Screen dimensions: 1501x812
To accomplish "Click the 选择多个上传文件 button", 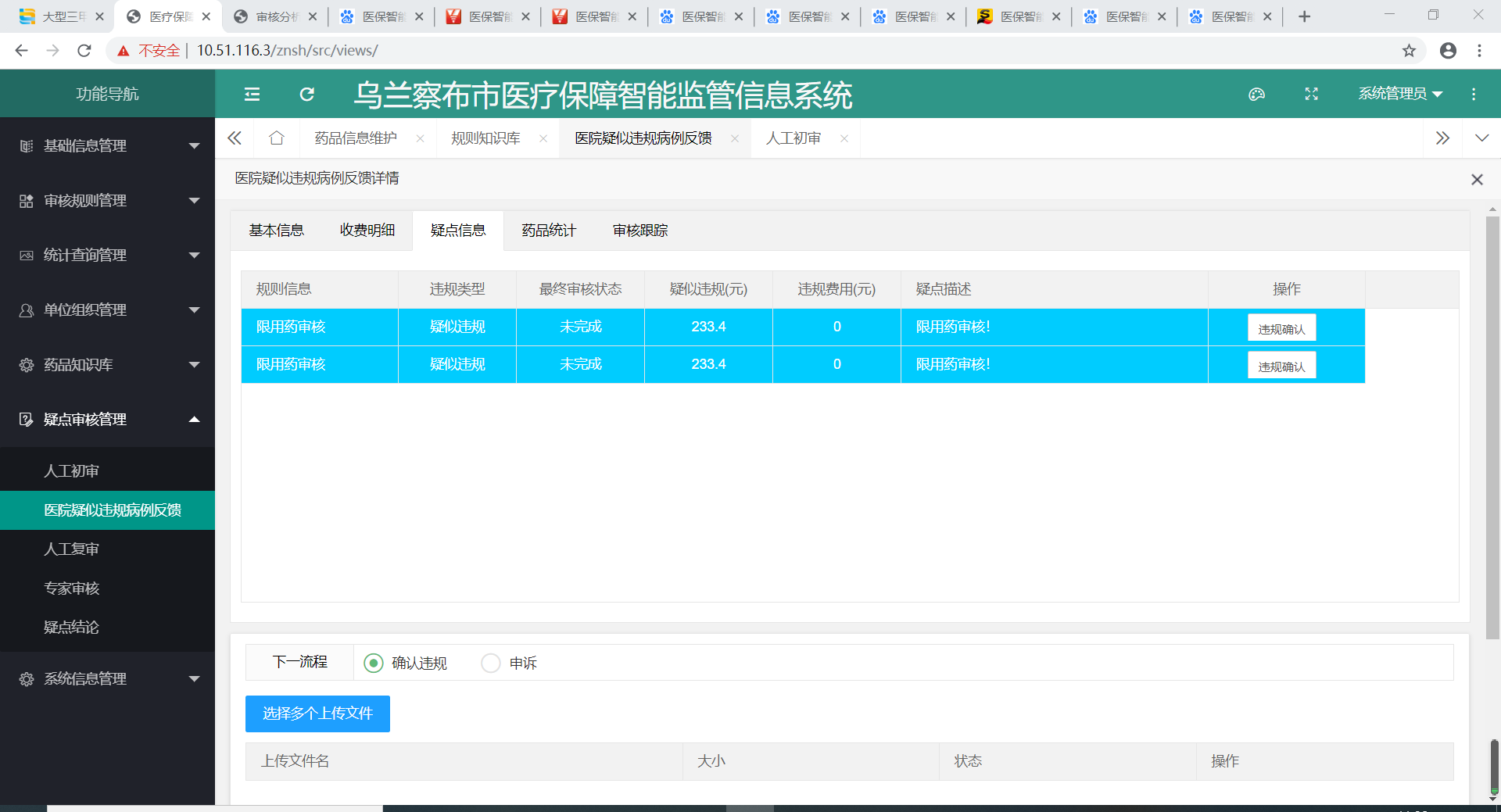I will 317,714.
